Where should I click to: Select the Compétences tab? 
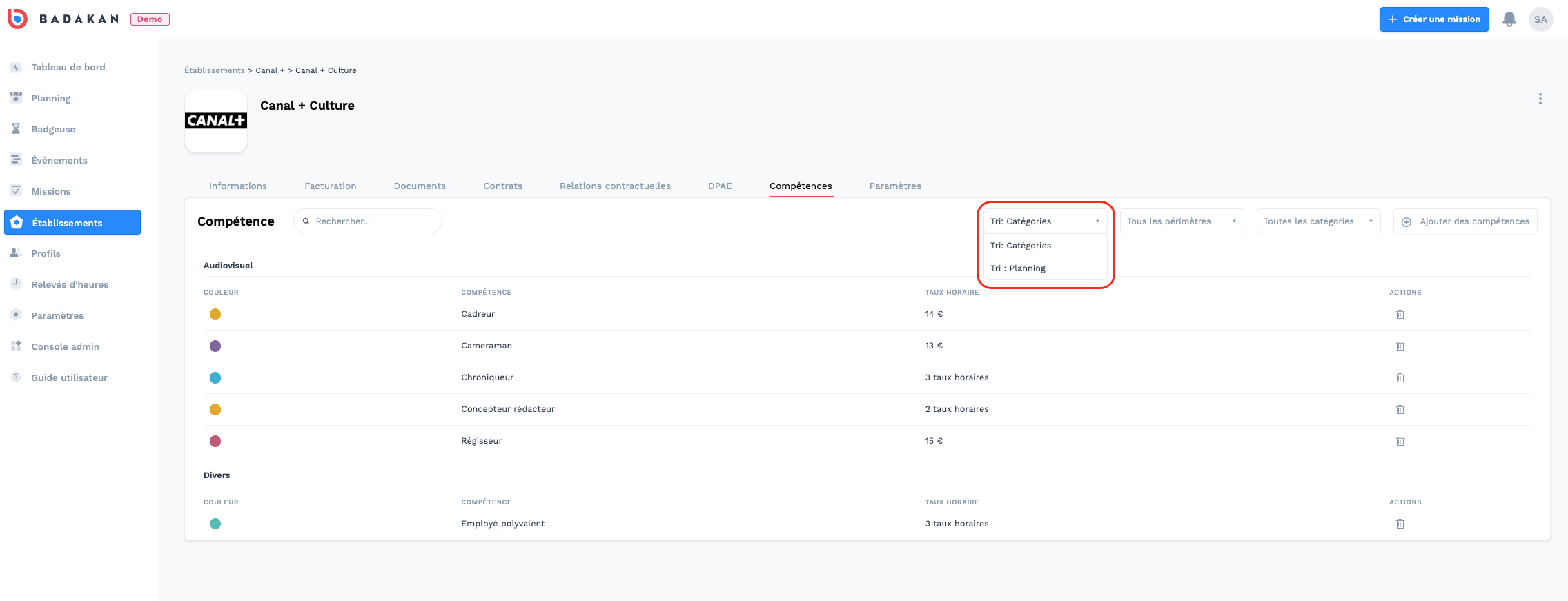click(x=801, y=186)
